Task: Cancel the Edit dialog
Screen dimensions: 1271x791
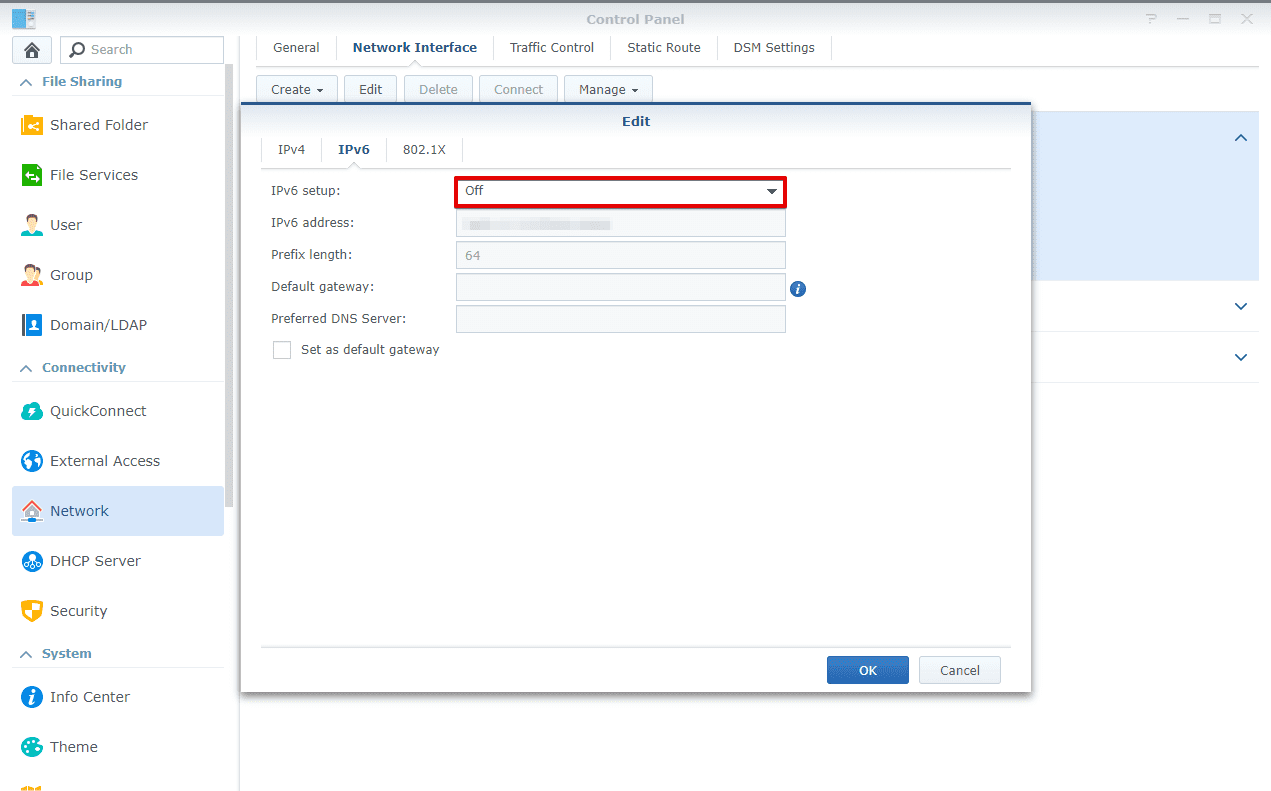Action: pyautogui.click(x=959, y=670)
